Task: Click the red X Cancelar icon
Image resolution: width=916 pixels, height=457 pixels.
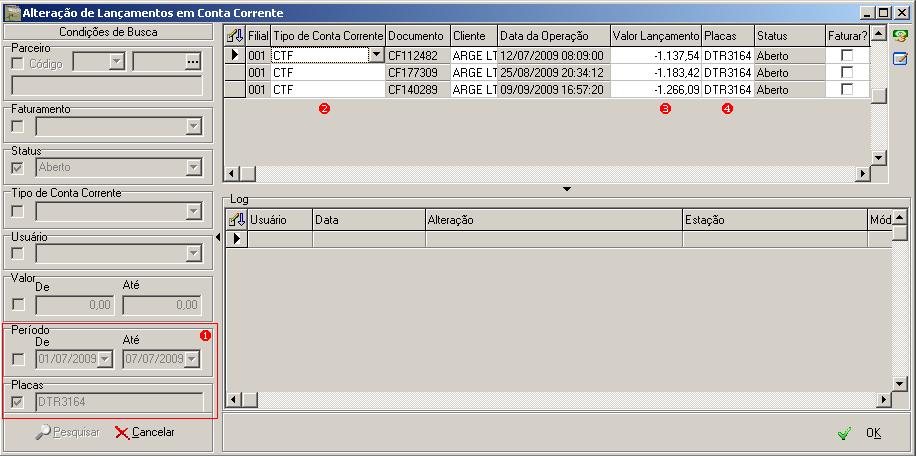Action: coord(122,432)
